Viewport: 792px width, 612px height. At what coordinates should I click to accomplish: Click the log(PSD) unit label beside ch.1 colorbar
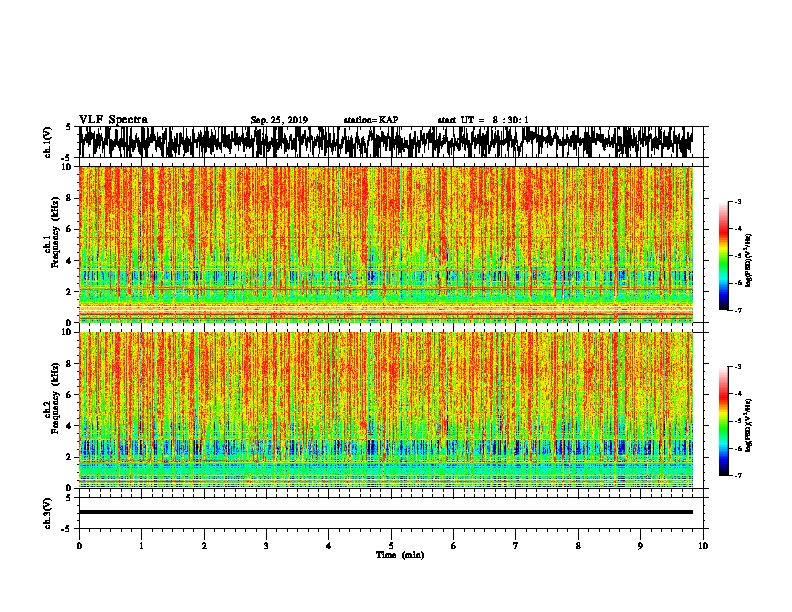(x=749, y=261)
